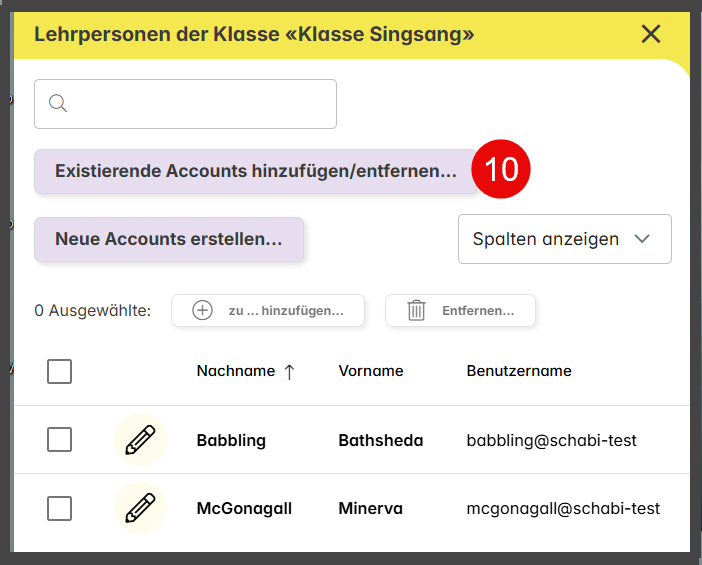The image size is (702, 565).
Task: Open the Spalten anzeigen dropdown
Action: tap(565, 239)
